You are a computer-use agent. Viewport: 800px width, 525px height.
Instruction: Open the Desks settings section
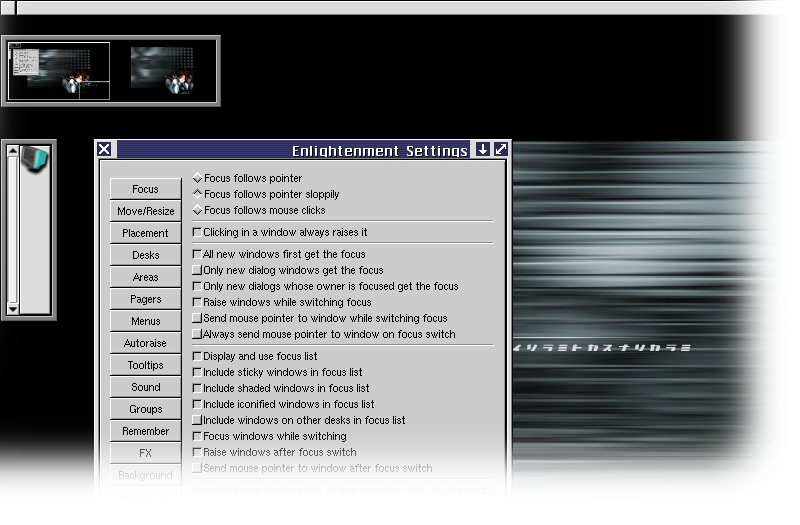click(145, 255)
